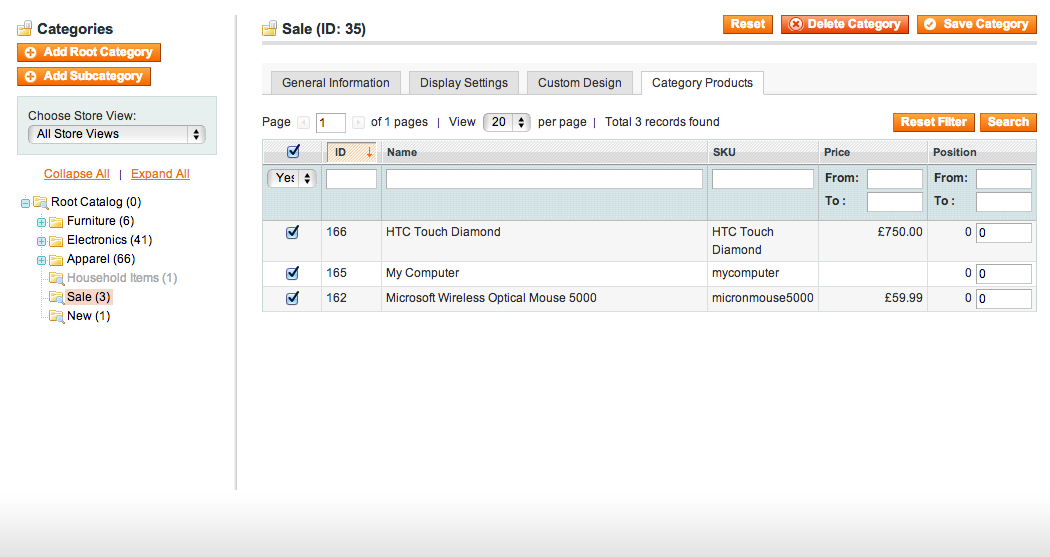Click the Name filter input field
Image resolution: width=1050 pixels, height=557 pixels.
point(544,179)
